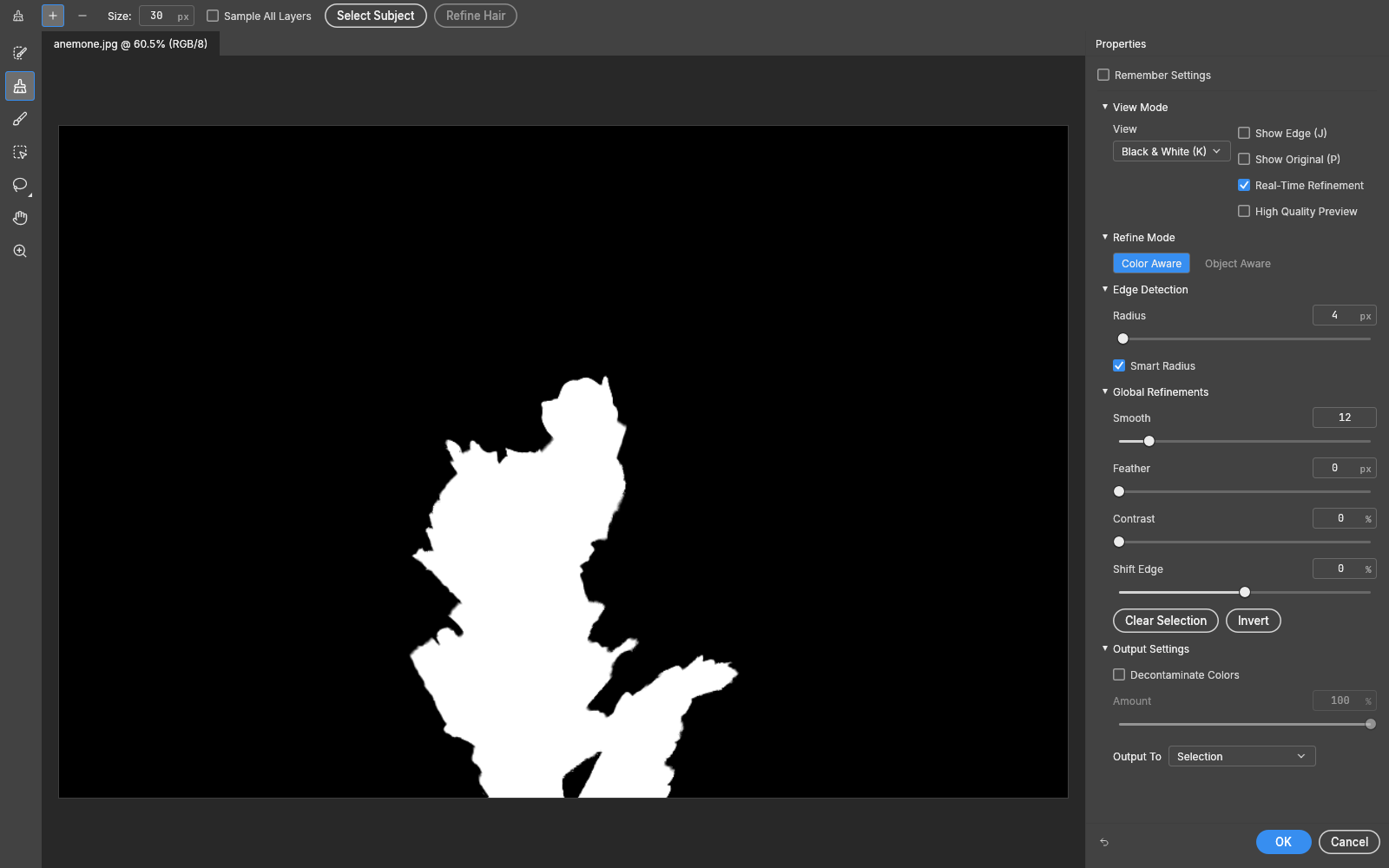Select the Brush tool

point(20,119)
